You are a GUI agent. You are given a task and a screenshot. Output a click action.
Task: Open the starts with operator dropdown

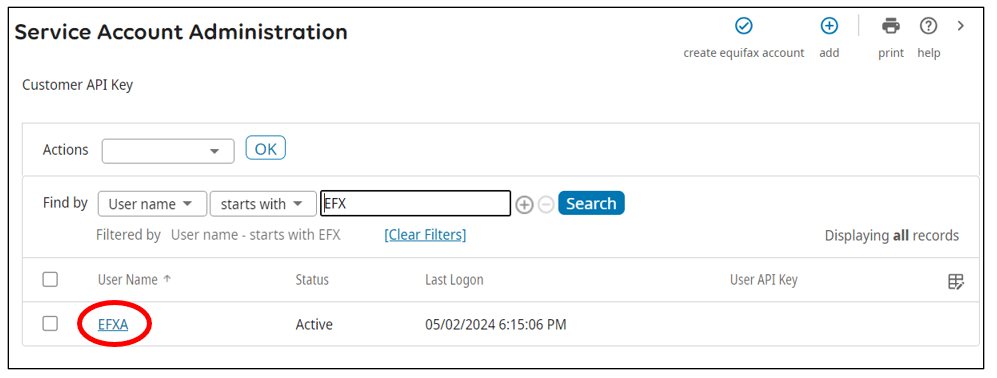pyautogui.click(x=263, y=204)
